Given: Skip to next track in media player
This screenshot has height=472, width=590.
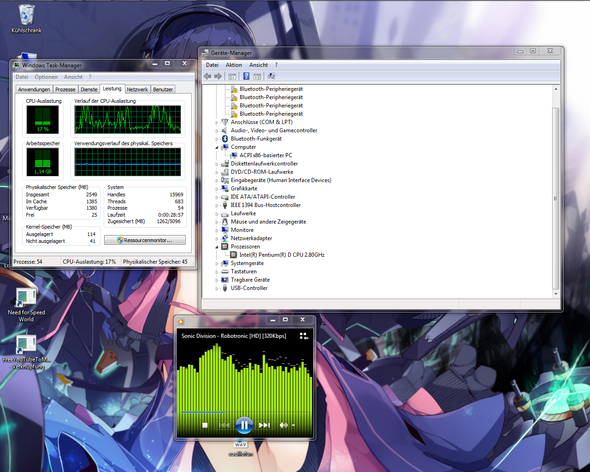Looking at the screenshot, I should pyautogui.click(x=264, y=425).
